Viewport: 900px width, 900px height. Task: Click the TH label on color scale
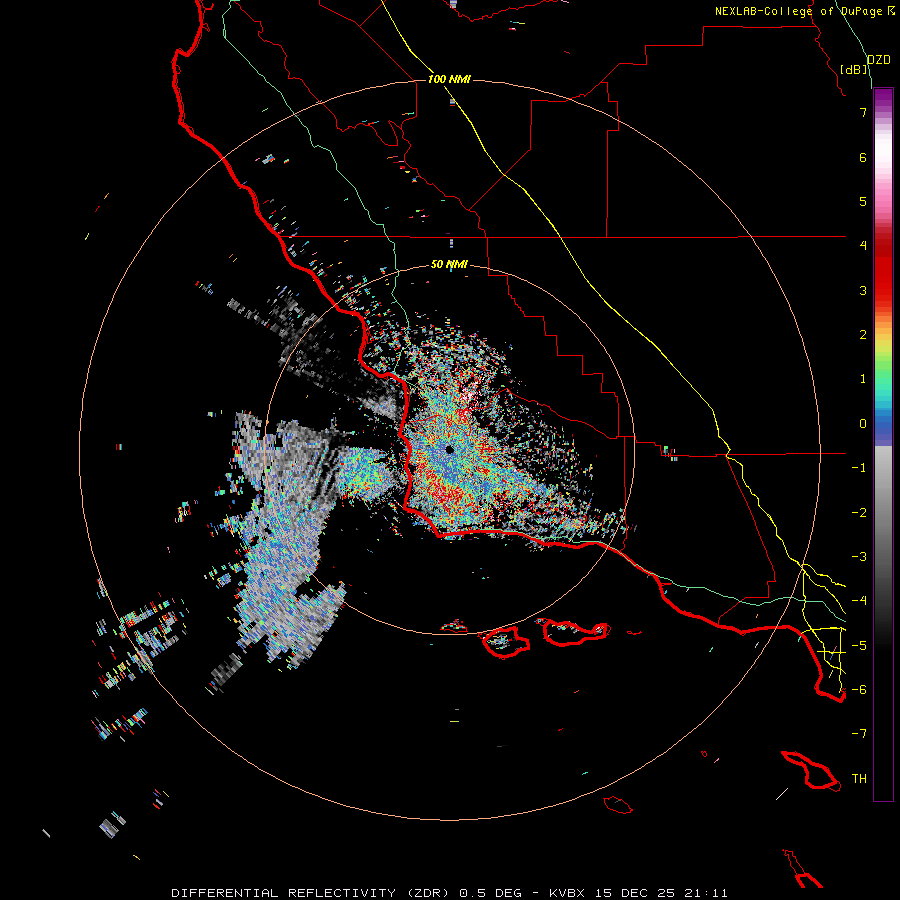859,778
